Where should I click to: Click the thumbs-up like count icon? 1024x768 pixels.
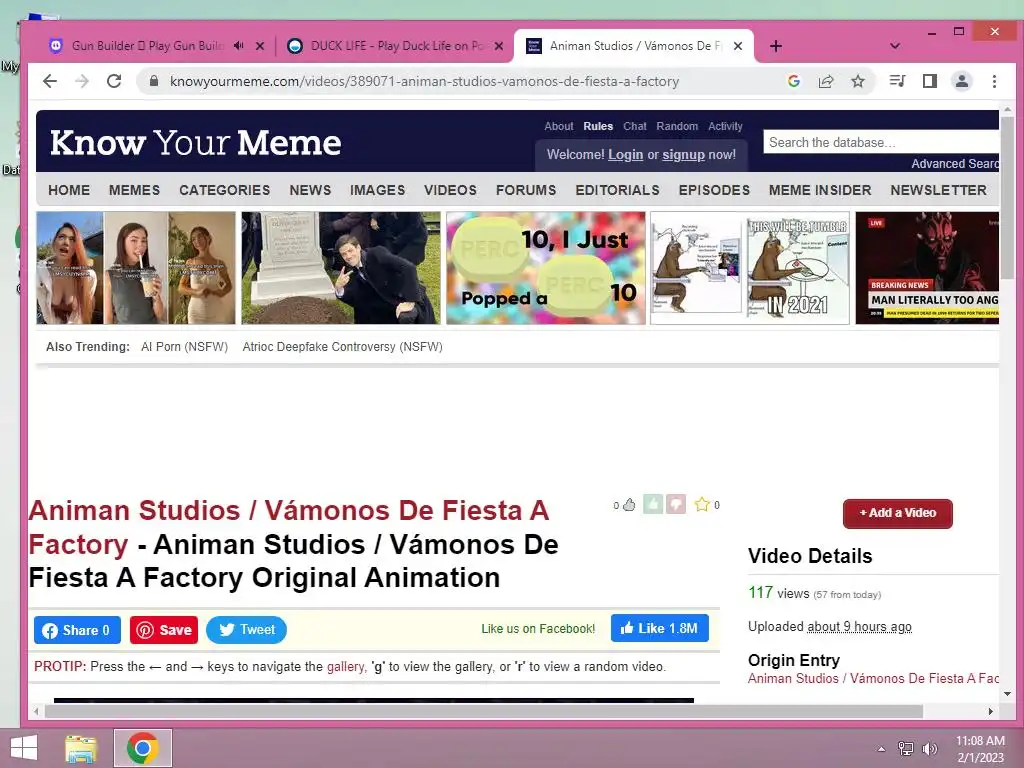click(629, 505)
